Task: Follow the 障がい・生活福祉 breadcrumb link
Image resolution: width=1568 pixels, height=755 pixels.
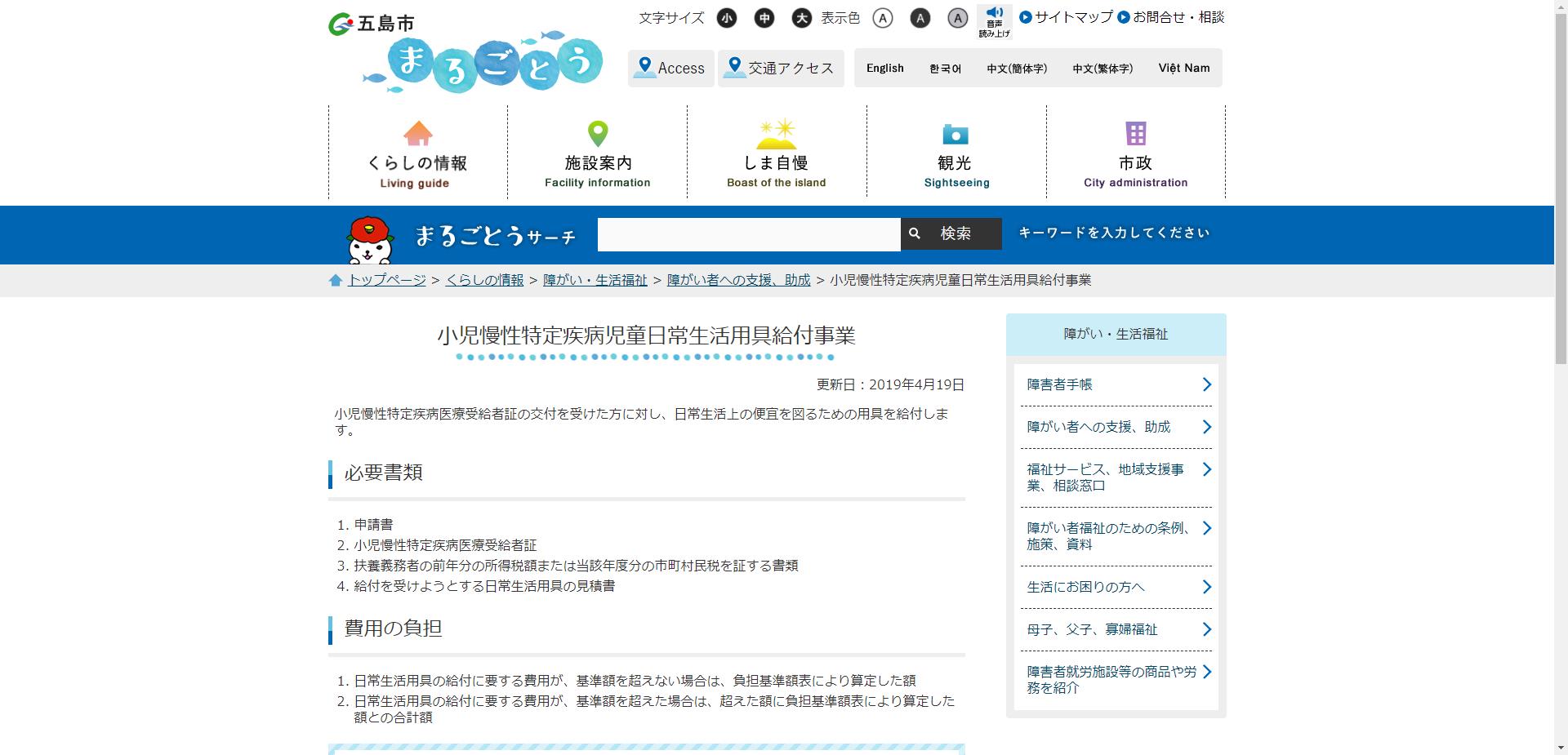Action: [595, 279]
